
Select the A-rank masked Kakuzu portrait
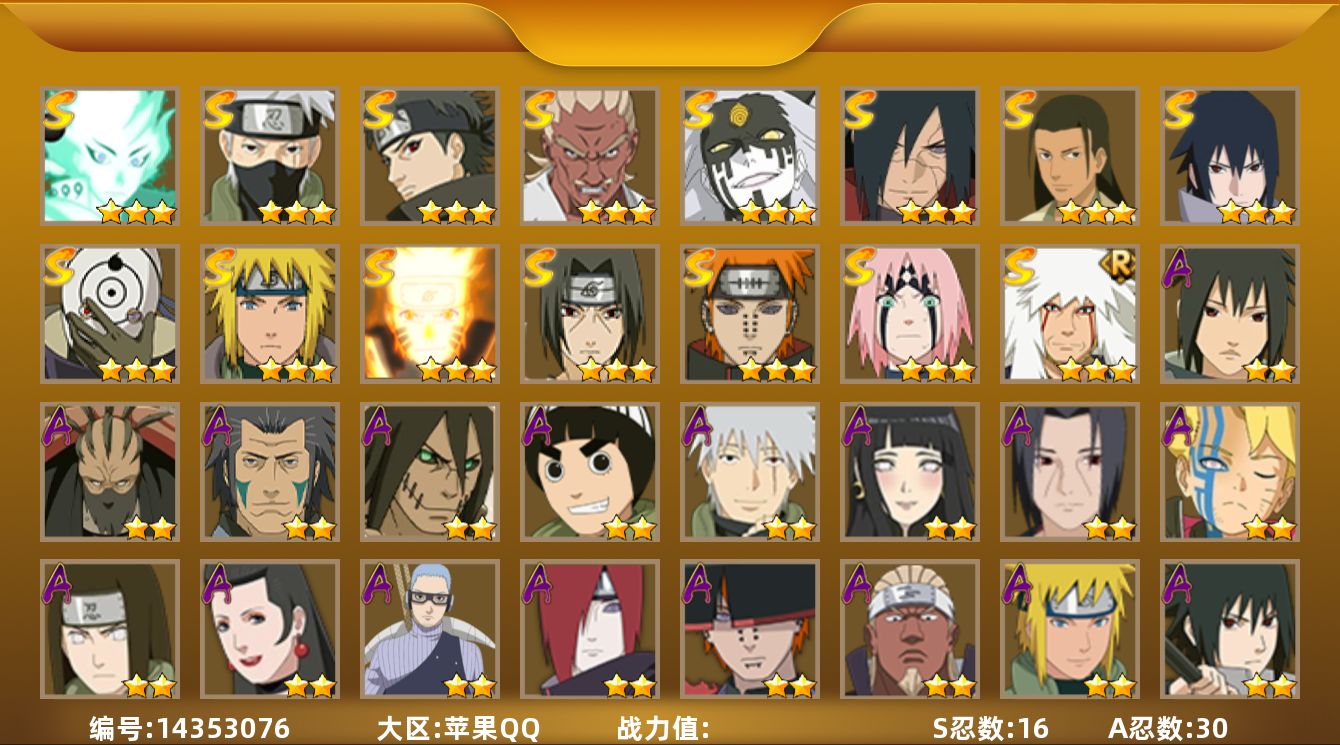[x=110, y=472]
